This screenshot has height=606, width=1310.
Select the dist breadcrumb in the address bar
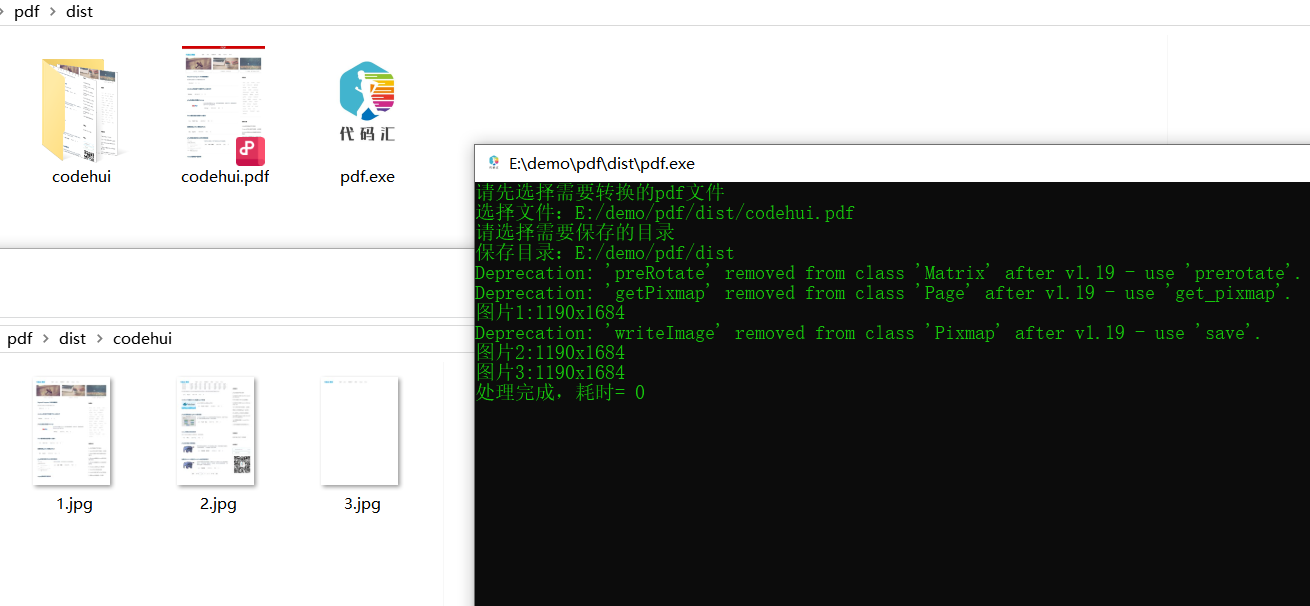tap(79, 11)
